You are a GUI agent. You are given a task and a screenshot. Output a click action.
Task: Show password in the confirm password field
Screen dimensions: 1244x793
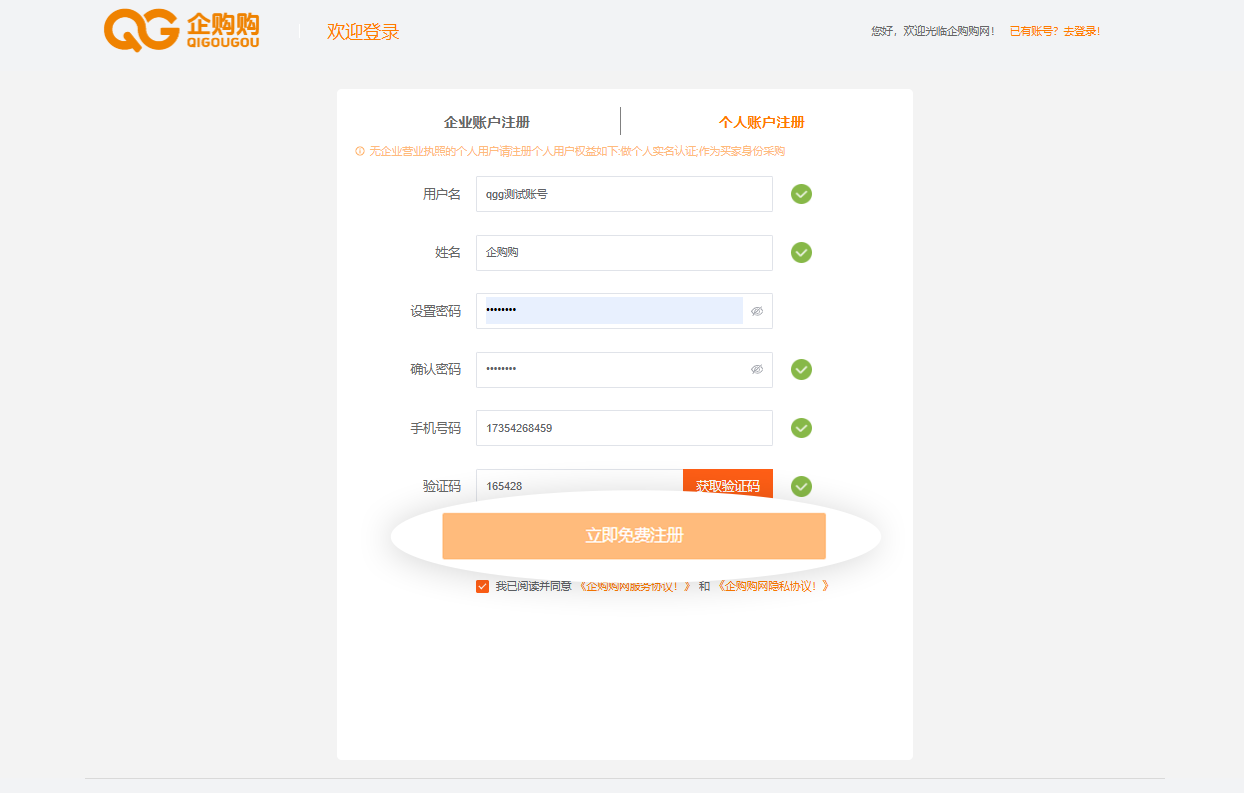[757, 370]
